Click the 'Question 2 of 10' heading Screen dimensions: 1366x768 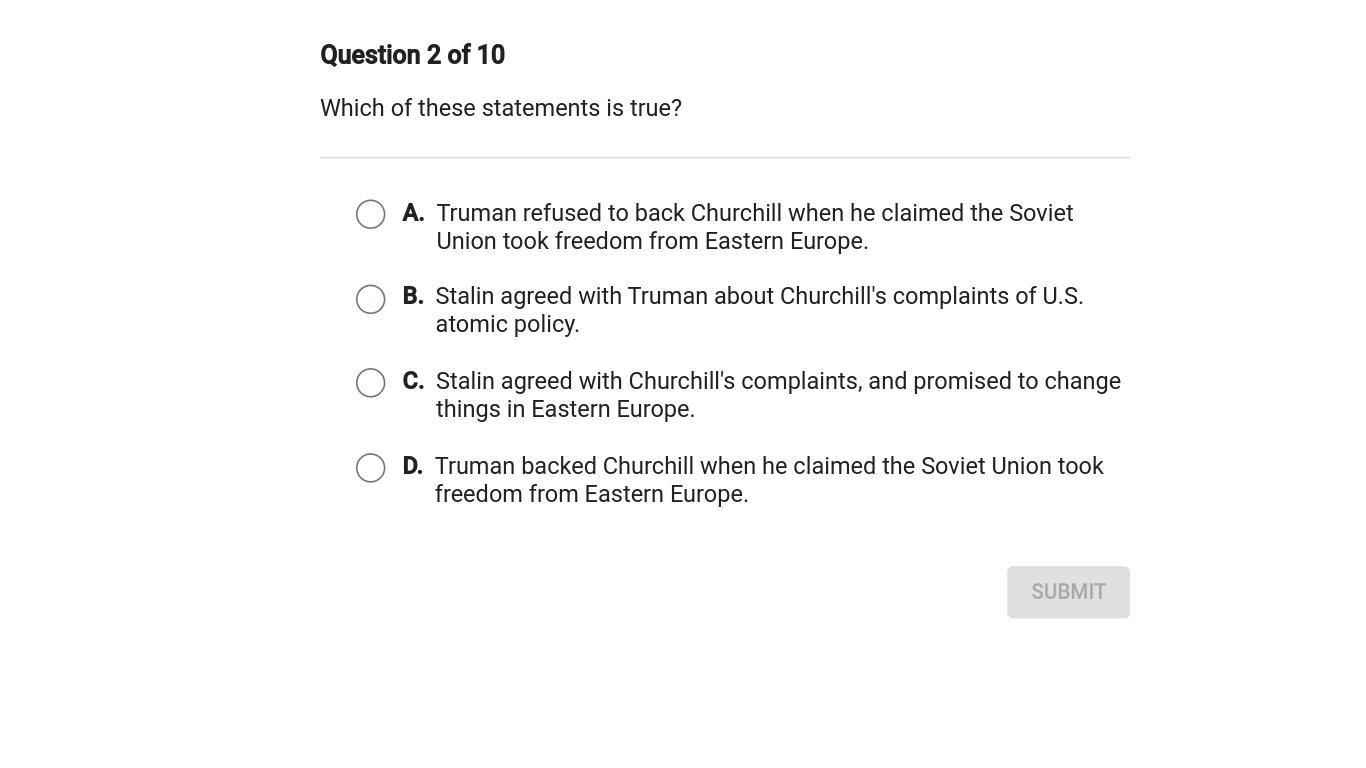412,55
